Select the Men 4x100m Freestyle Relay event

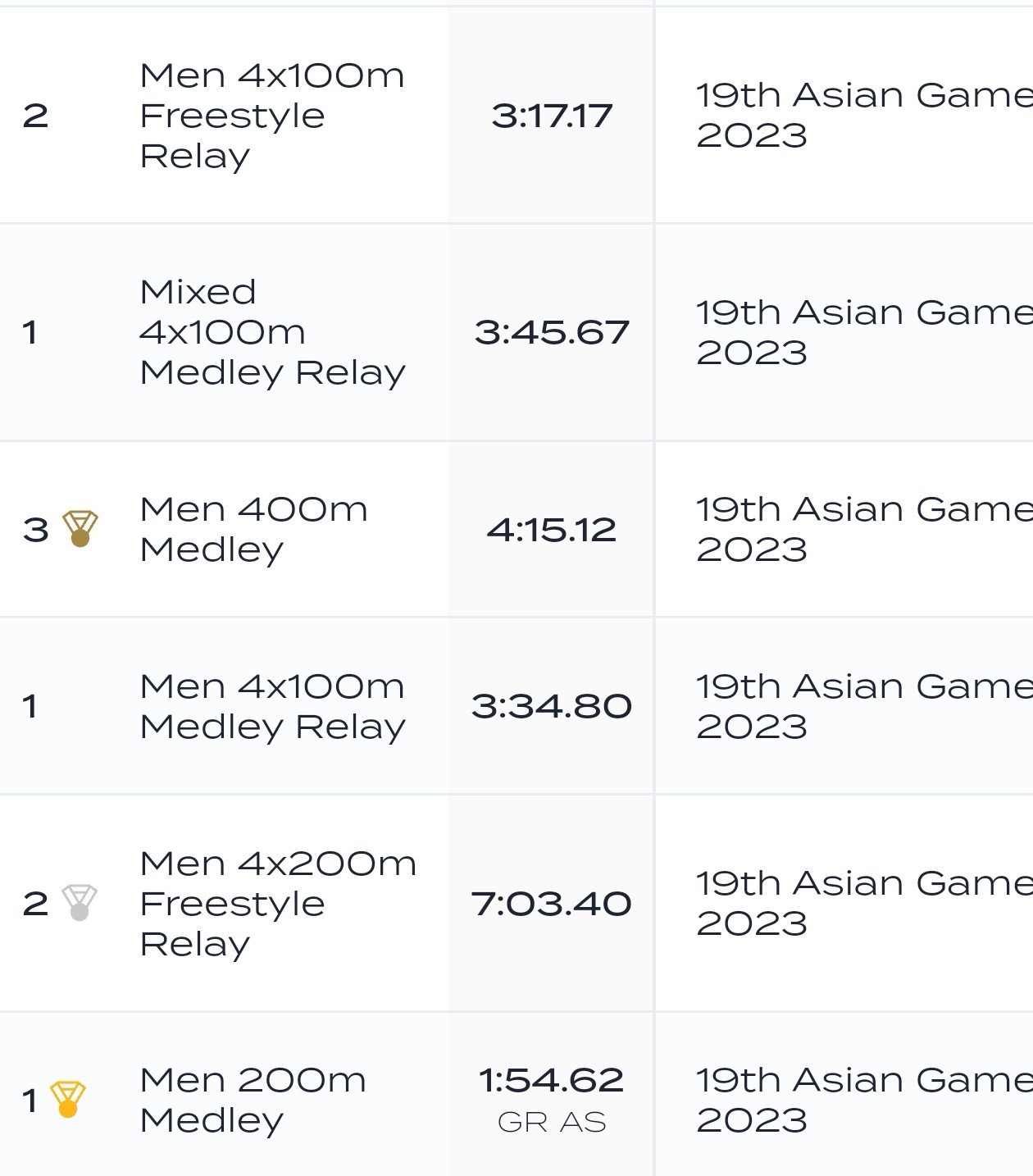pyautogui.click(x=271, y=116)
